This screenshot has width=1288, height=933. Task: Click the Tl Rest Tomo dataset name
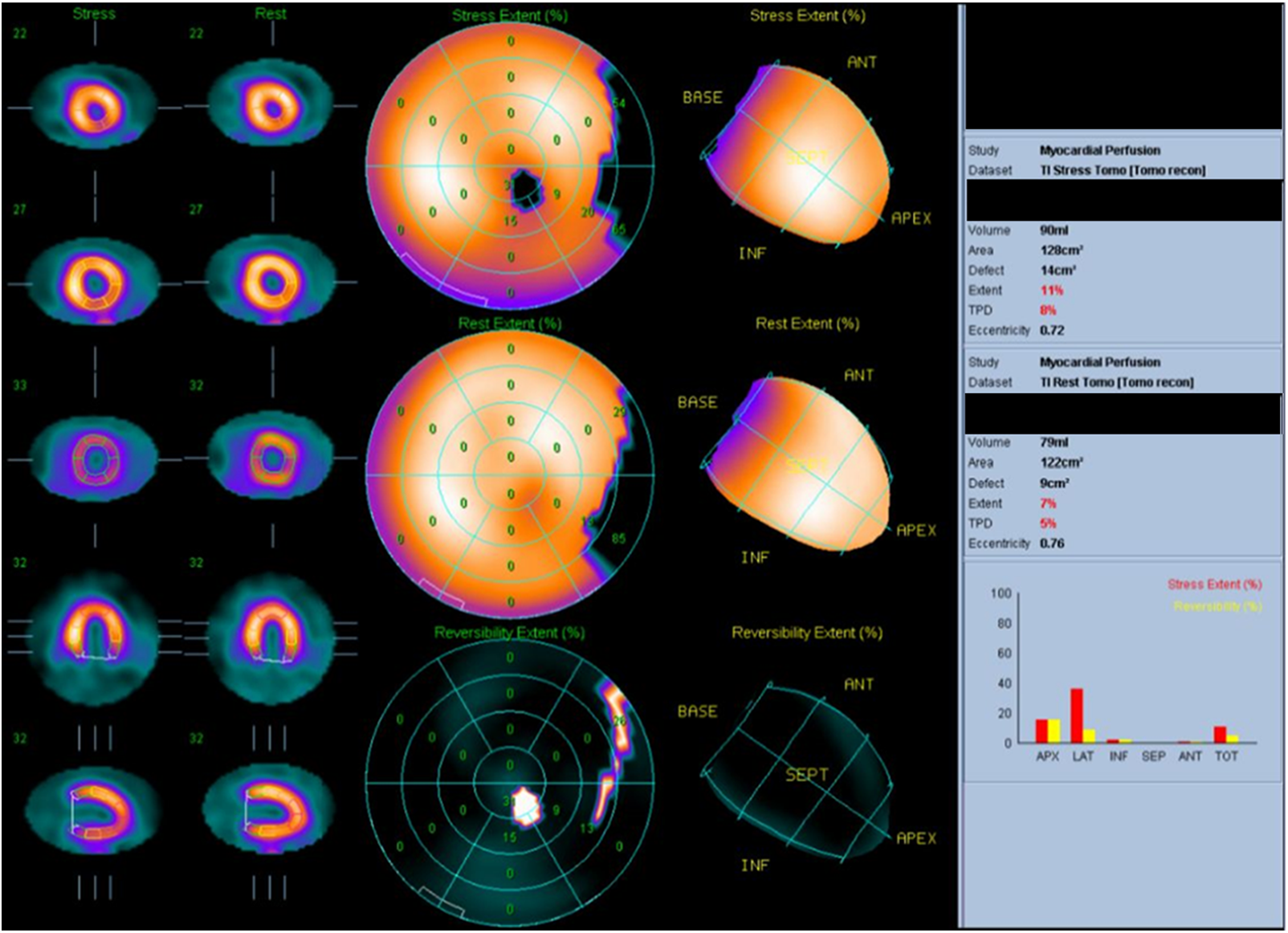pos(1116,382)
